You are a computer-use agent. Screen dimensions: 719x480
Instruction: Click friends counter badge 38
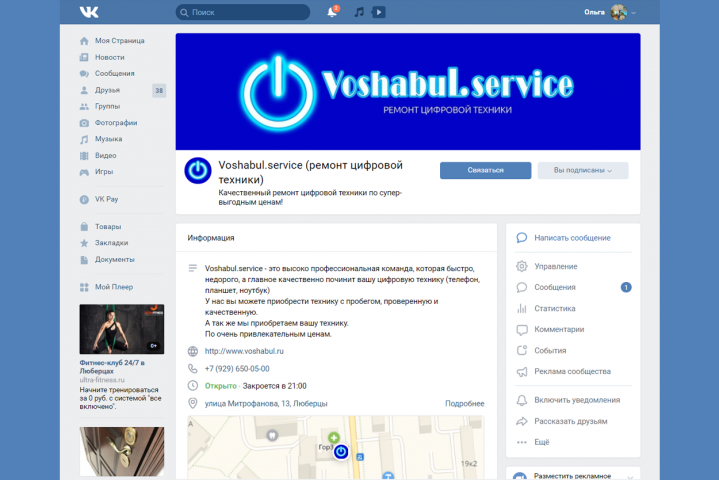[159, 90]
